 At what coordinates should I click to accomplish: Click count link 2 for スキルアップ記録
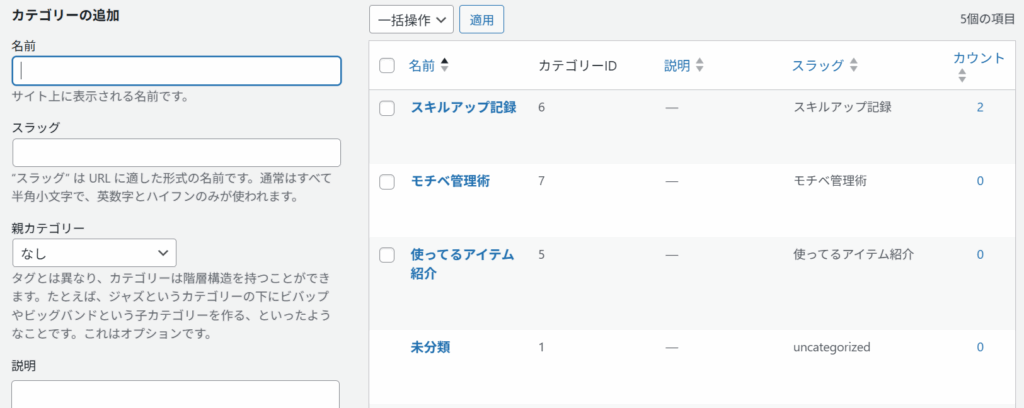[980, 108]
